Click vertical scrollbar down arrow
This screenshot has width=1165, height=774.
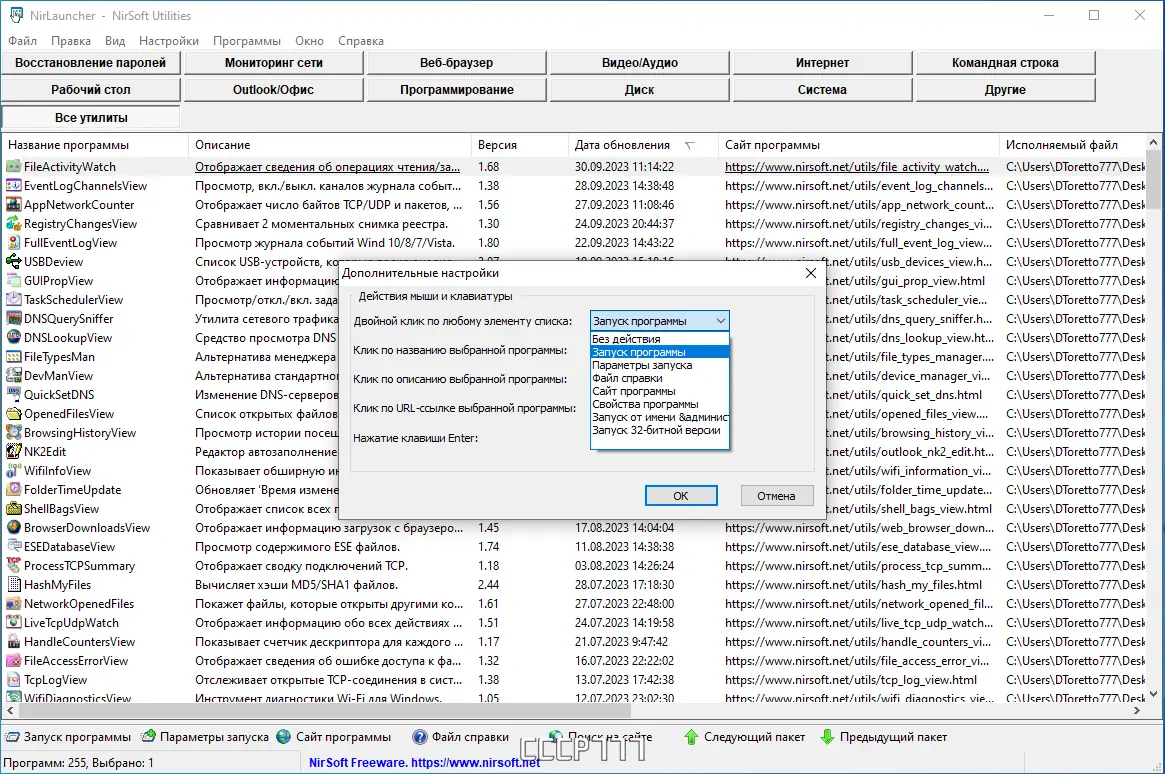pyautogui.click(x=1153, y=694)
